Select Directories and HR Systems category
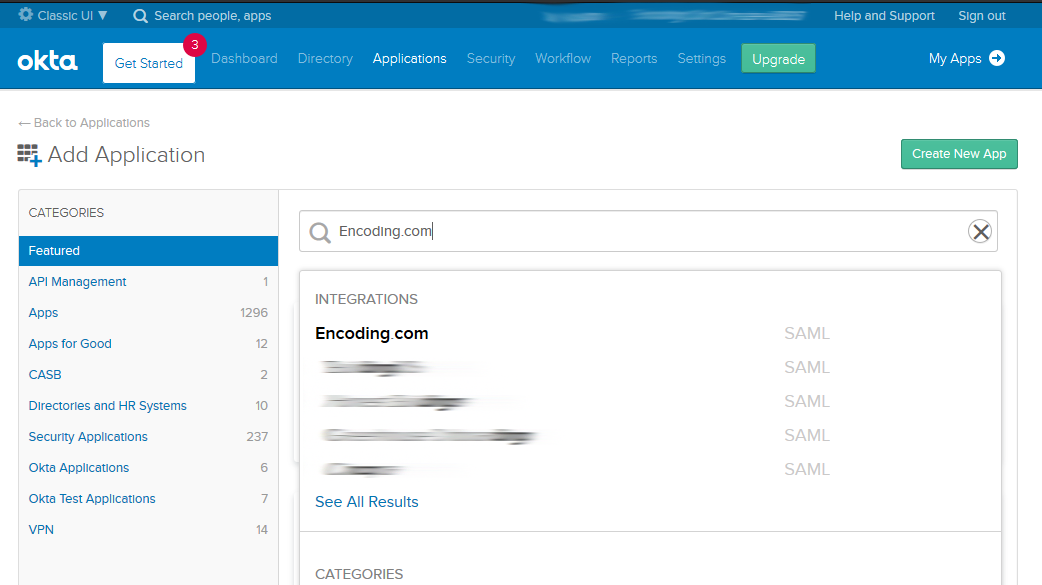 108,406
